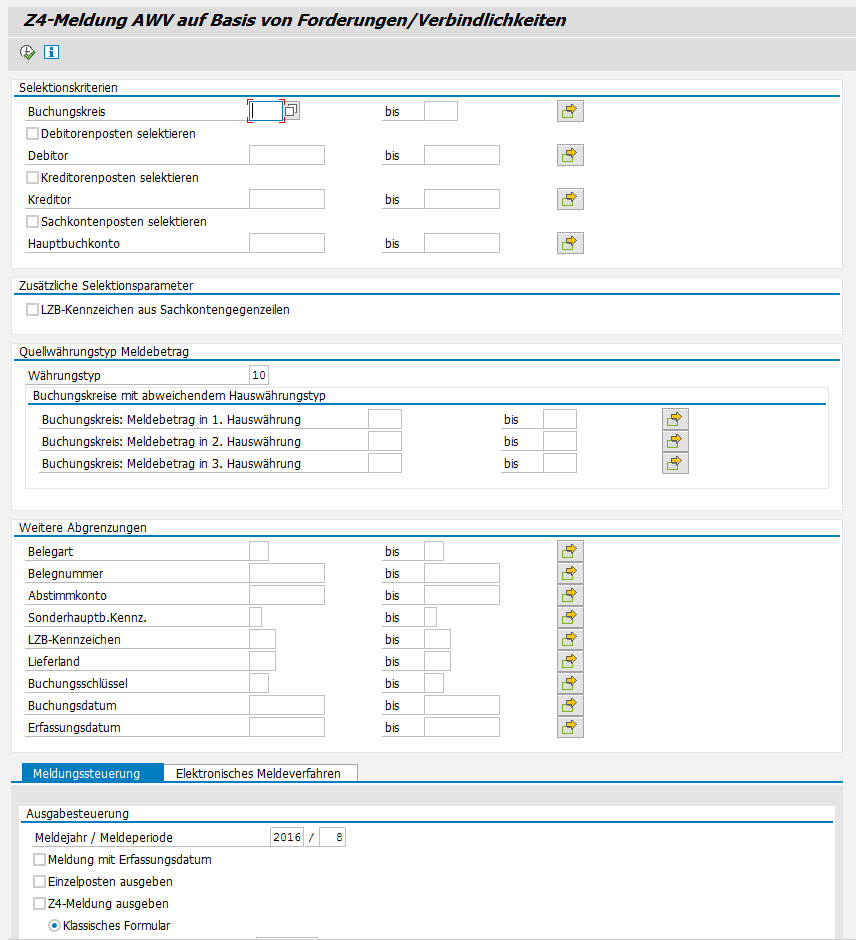The image size is (856, 940).
Task: Enable Debitorenposten selektieren checkbox
Action: (33, 133)
